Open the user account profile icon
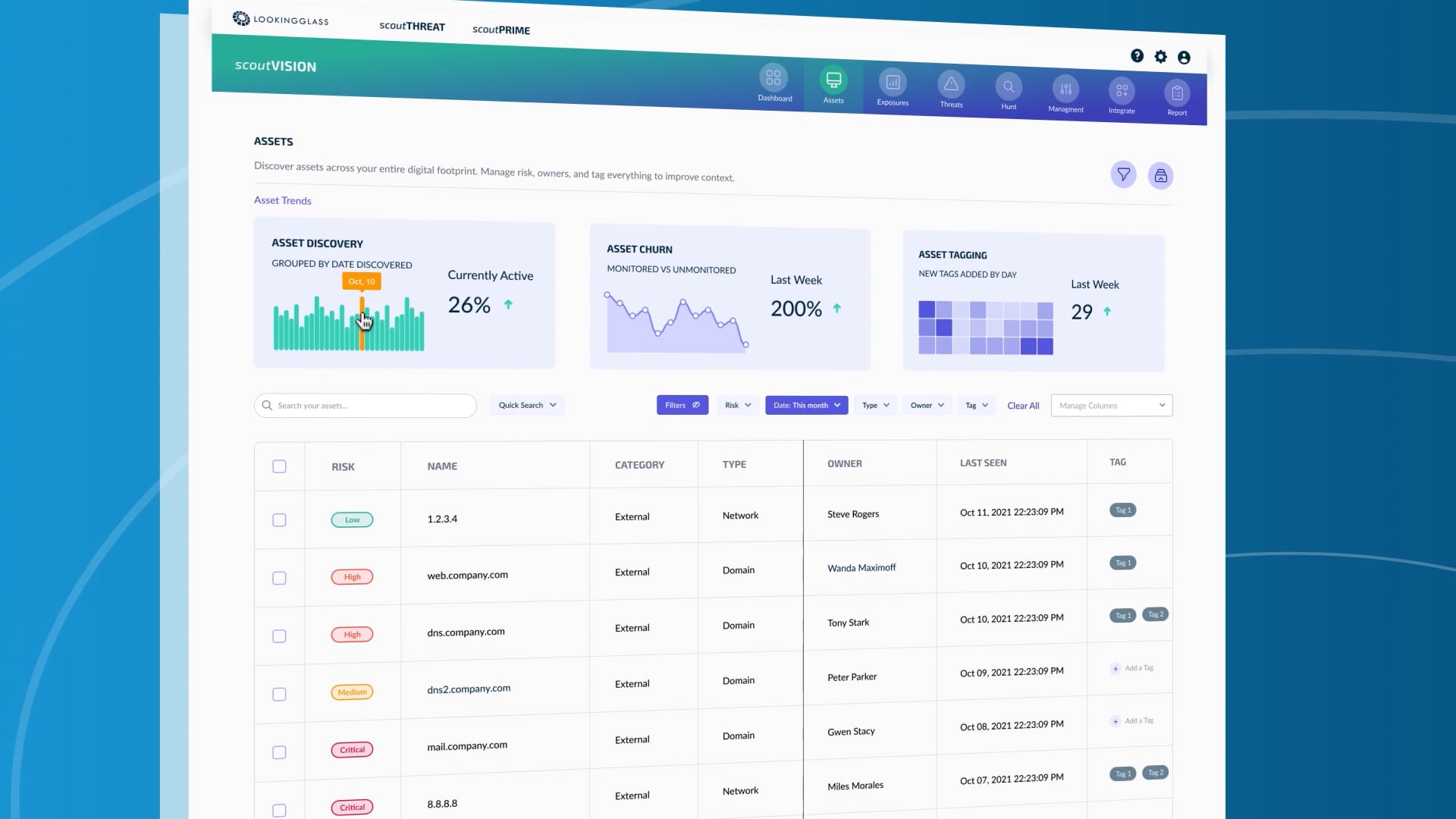 tap(1184, 58)
